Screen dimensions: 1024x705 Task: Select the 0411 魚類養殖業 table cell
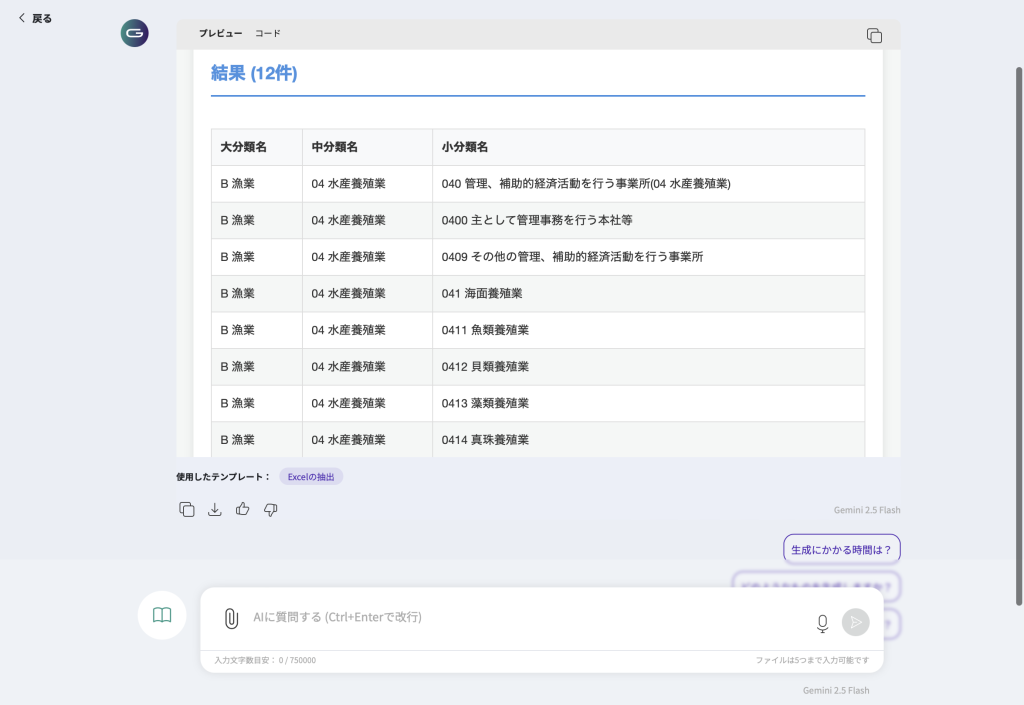pos(485,330)
